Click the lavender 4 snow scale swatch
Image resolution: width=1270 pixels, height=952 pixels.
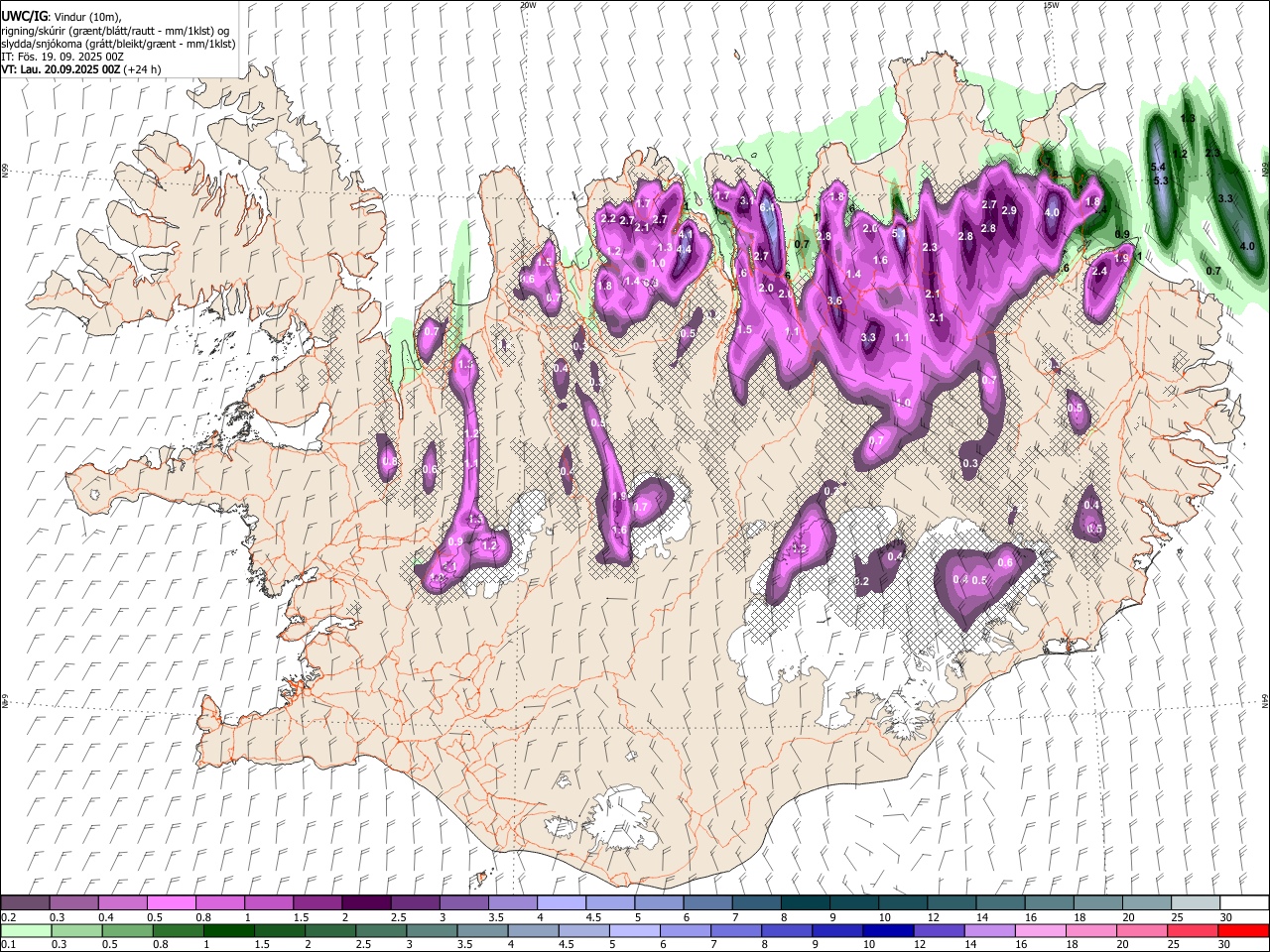click(561, 902)
